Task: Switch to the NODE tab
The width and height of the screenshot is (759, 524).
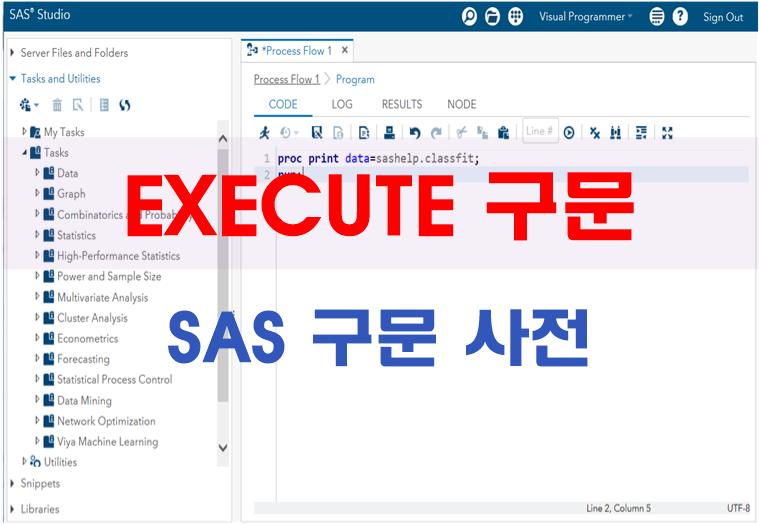Action: tap(462, 104)
